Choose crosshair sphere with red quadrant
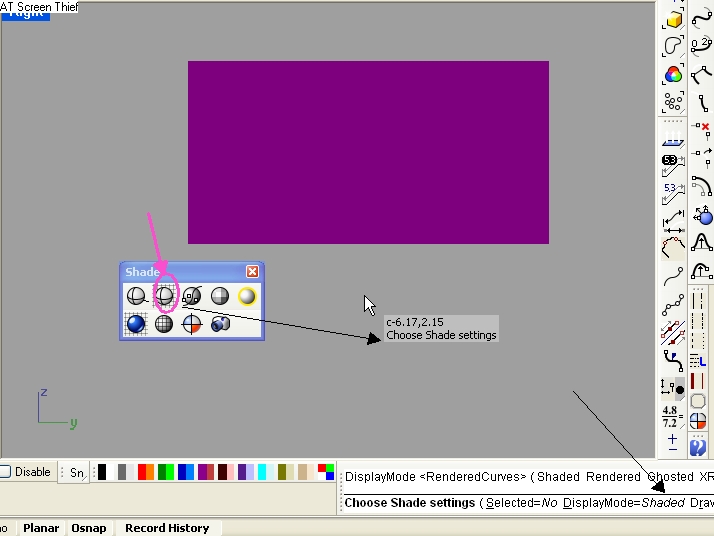The height and width of the screenshot is (536, 714). pyautogui.click(x=192, y=324)
